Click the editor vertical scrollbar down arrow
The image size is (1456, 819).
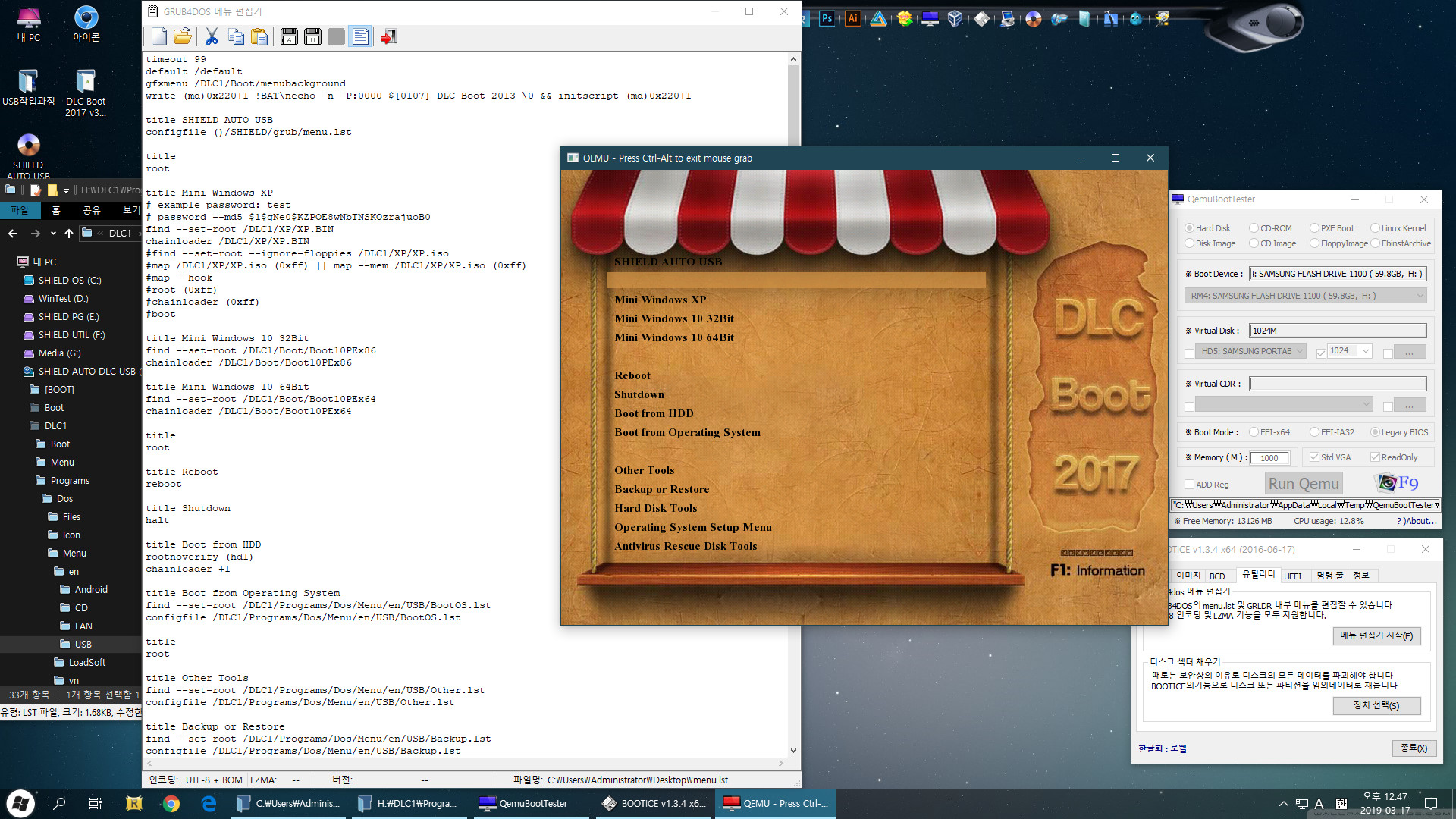[x=793, y=751]
